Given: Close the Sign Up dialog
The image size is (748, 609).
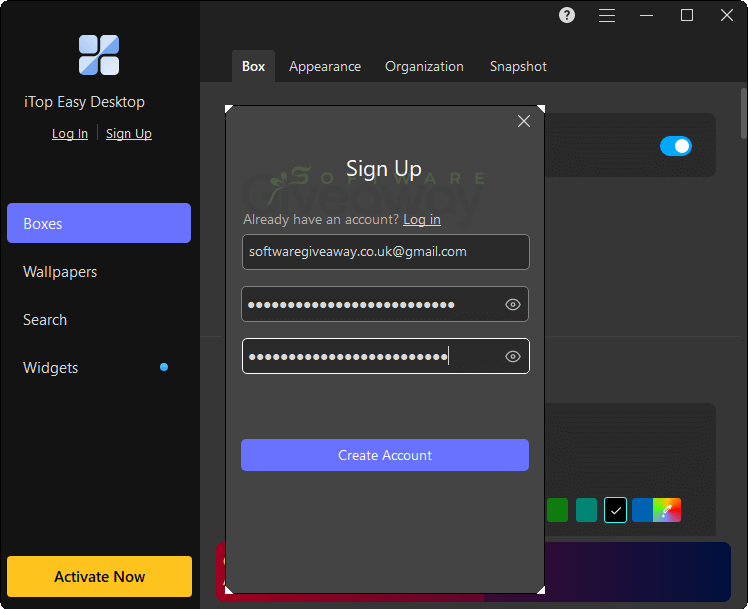Looking at the screenshot, I should [x=524, y=121].
